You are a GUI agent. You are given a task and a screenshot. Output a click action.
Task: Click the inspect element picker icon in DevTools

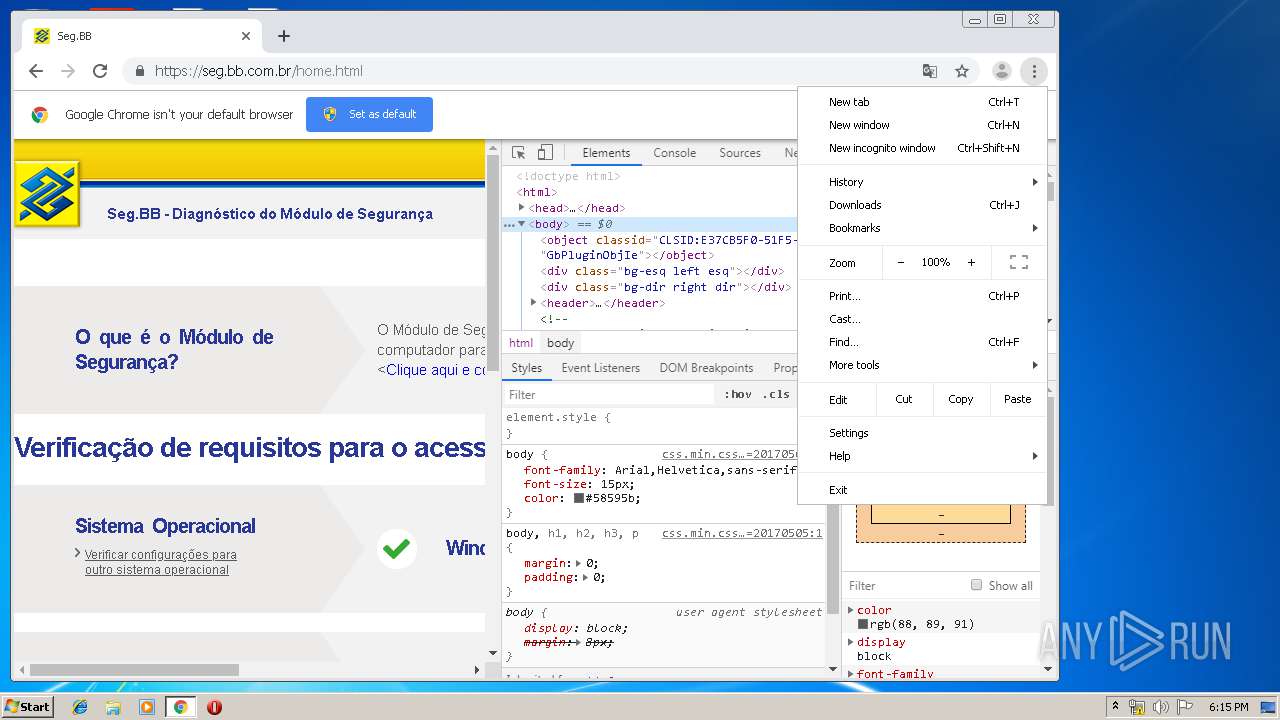point(519,153)
